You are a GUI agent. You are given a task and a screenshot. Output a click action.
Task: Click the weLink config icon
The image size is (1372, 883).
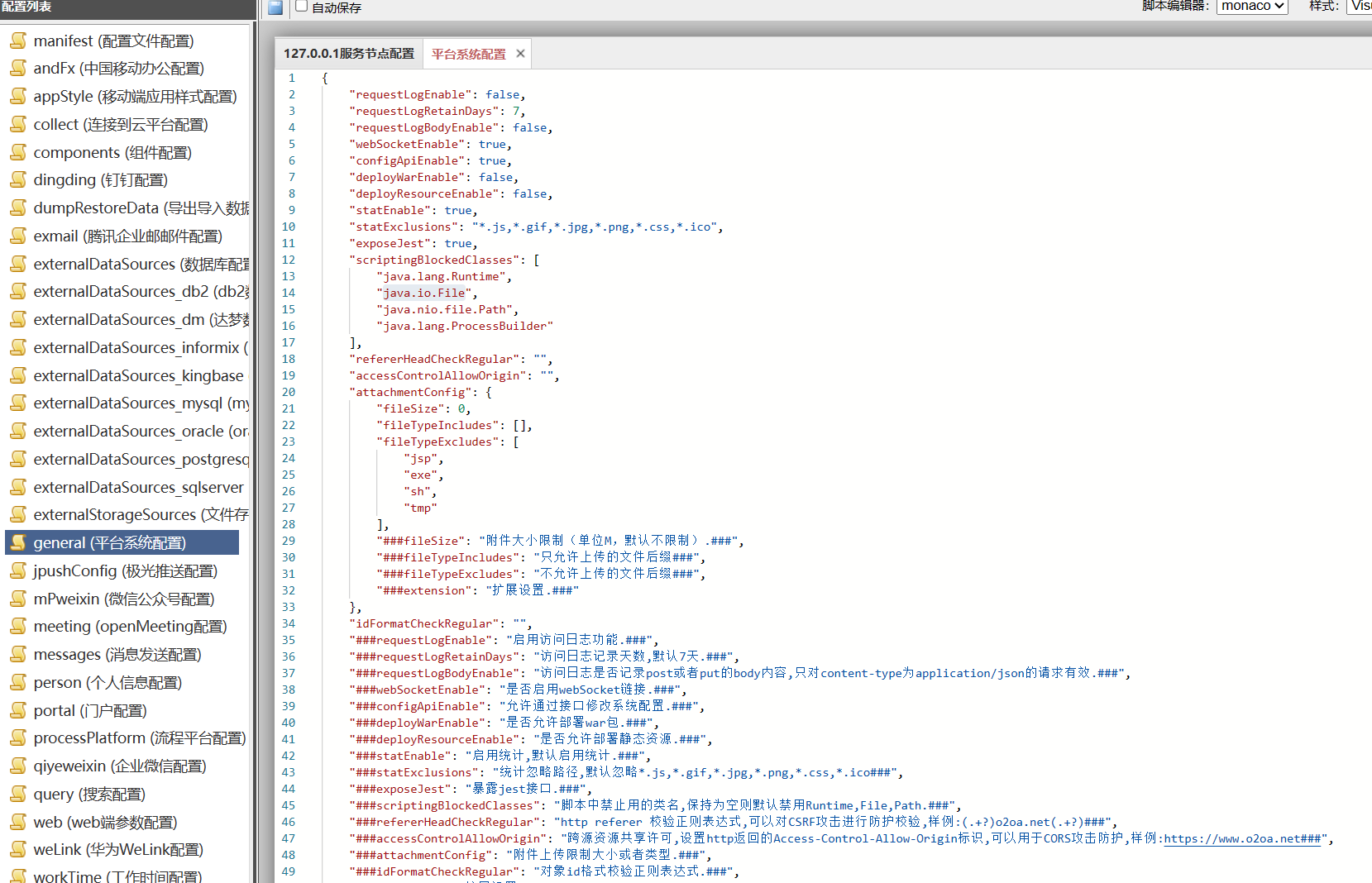[x=18, y=849]
